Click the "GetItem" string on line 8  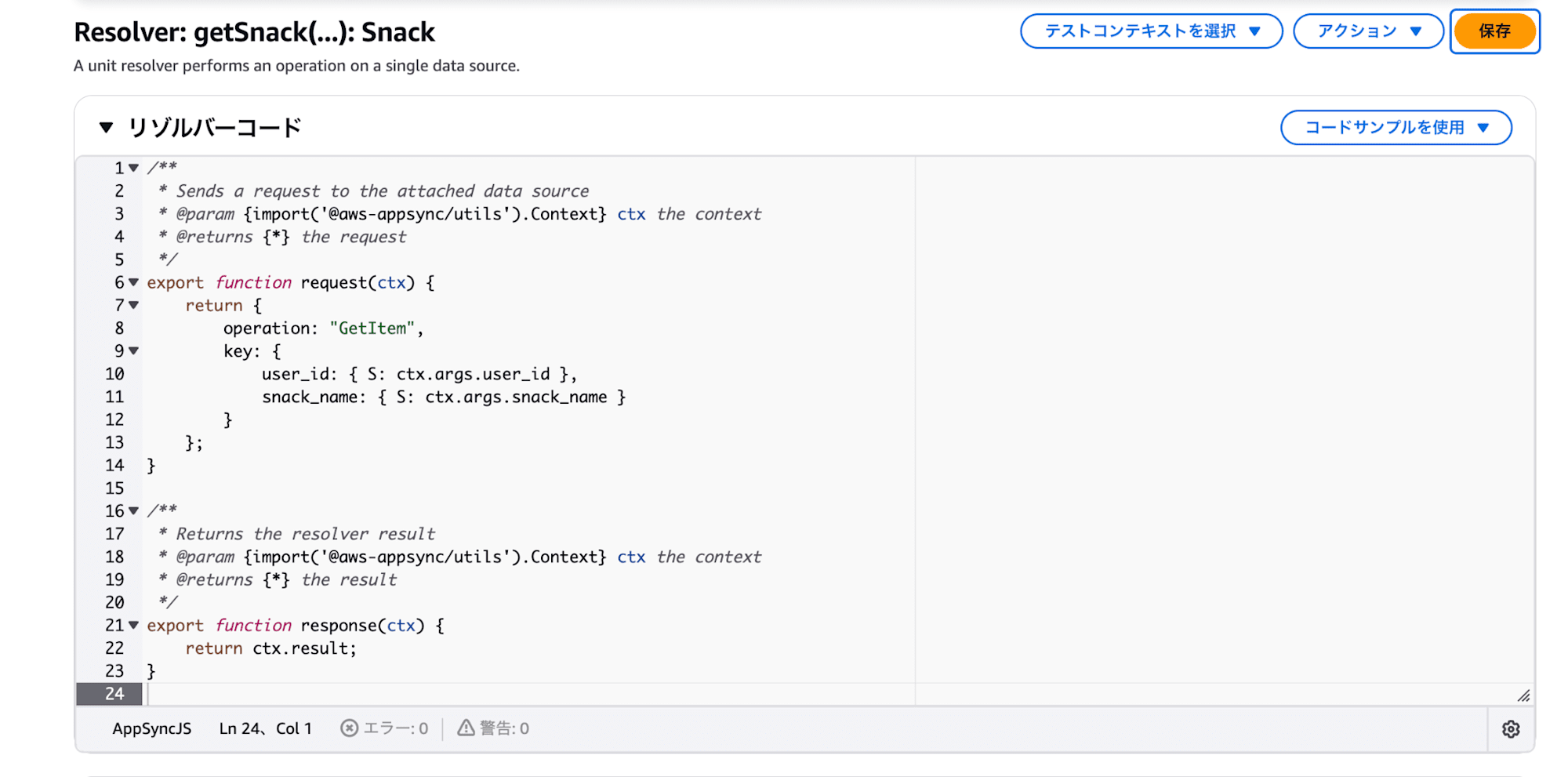pos(372,329)
